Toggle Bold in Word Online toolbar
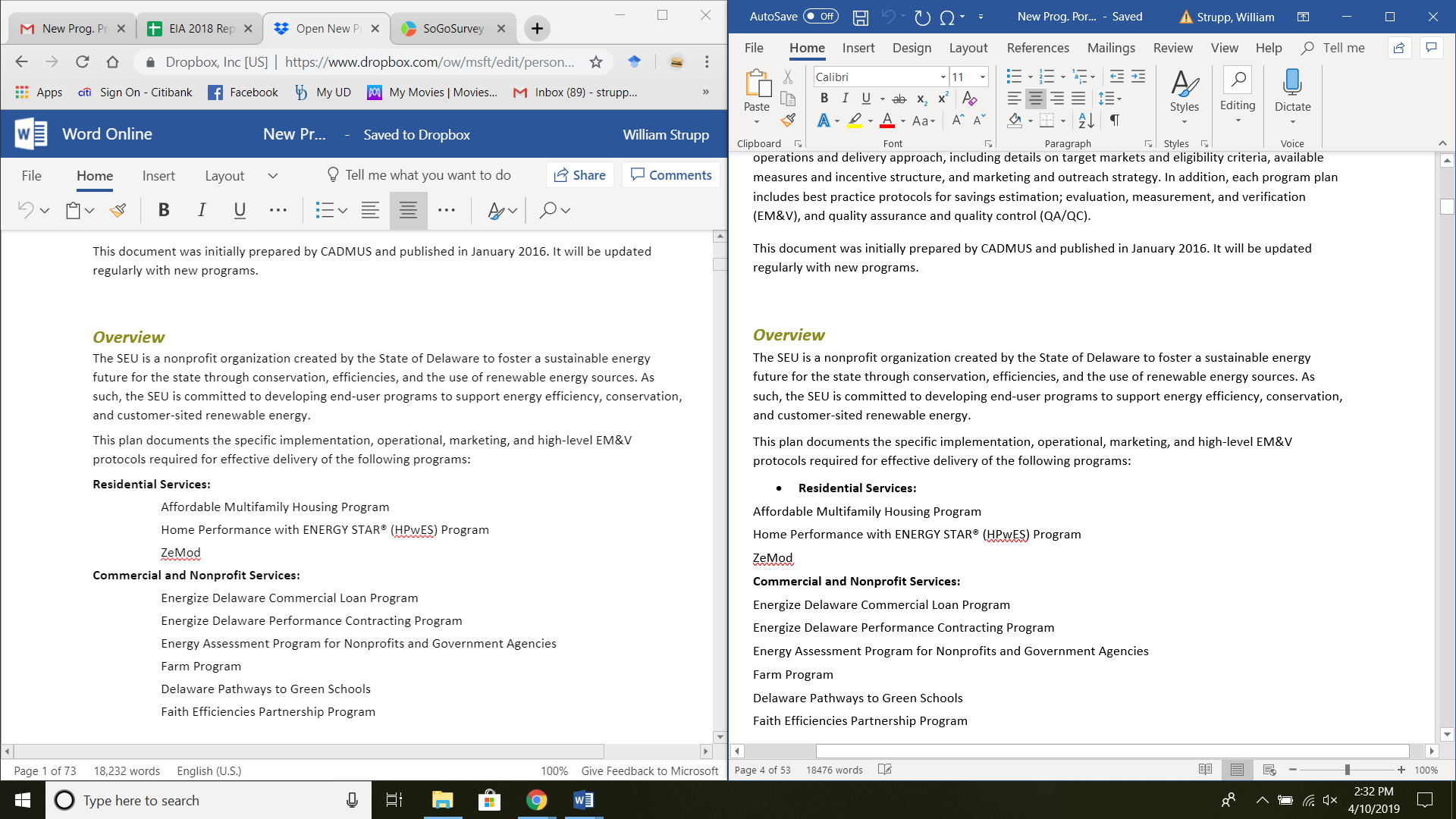1456x819 pixels. point(164,210)
